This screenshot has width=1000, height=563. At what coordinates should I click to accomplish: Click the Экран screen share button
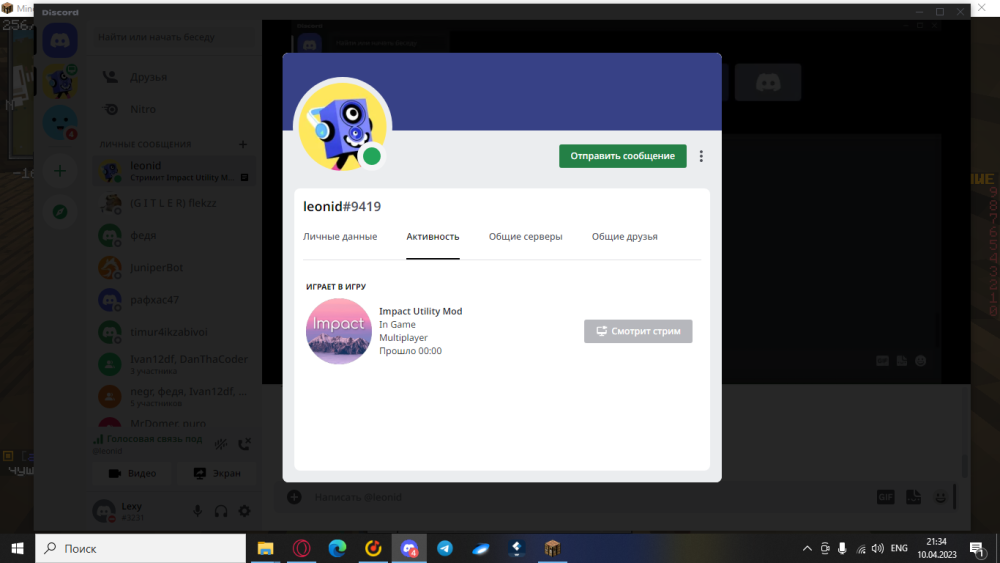(217, 473)
